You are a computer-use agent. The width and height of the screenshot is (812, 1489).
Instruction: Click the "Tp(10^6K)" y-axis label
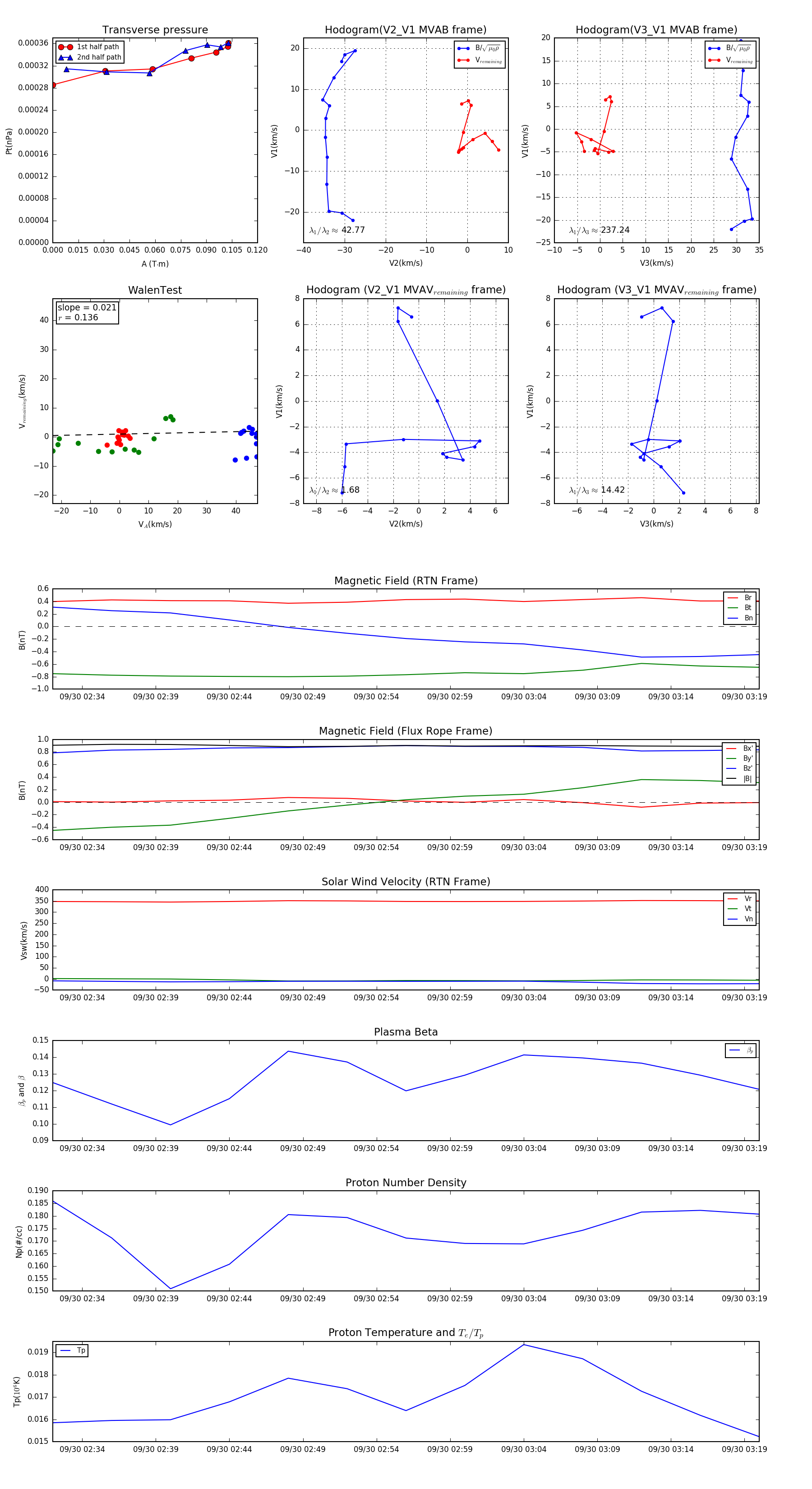click(17, 1392)
